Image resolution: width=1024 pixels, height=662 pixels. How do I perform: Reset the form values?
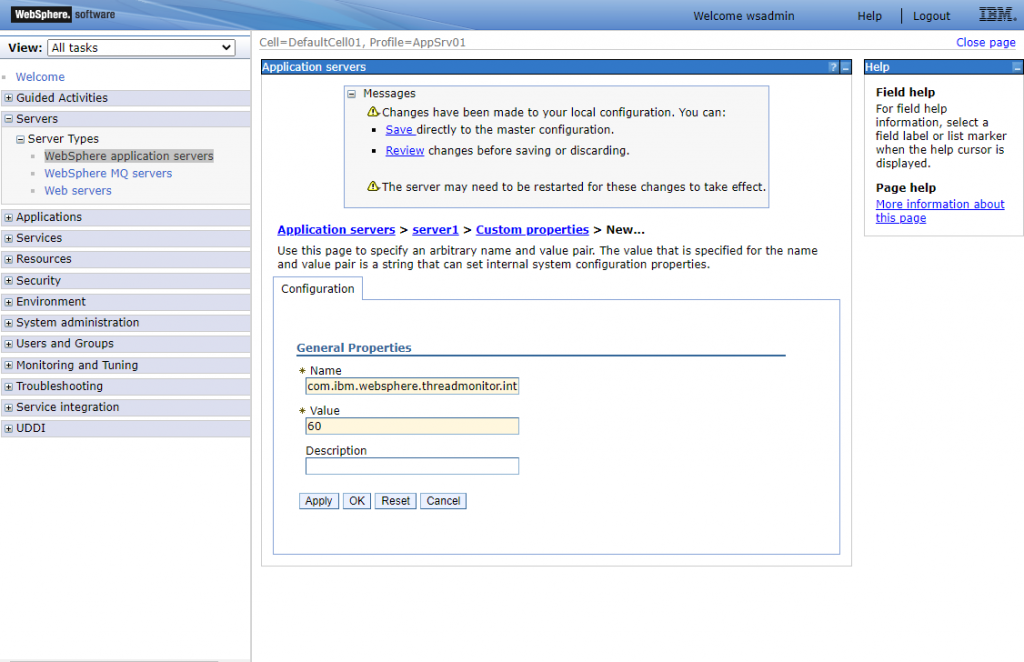(395, 501)
